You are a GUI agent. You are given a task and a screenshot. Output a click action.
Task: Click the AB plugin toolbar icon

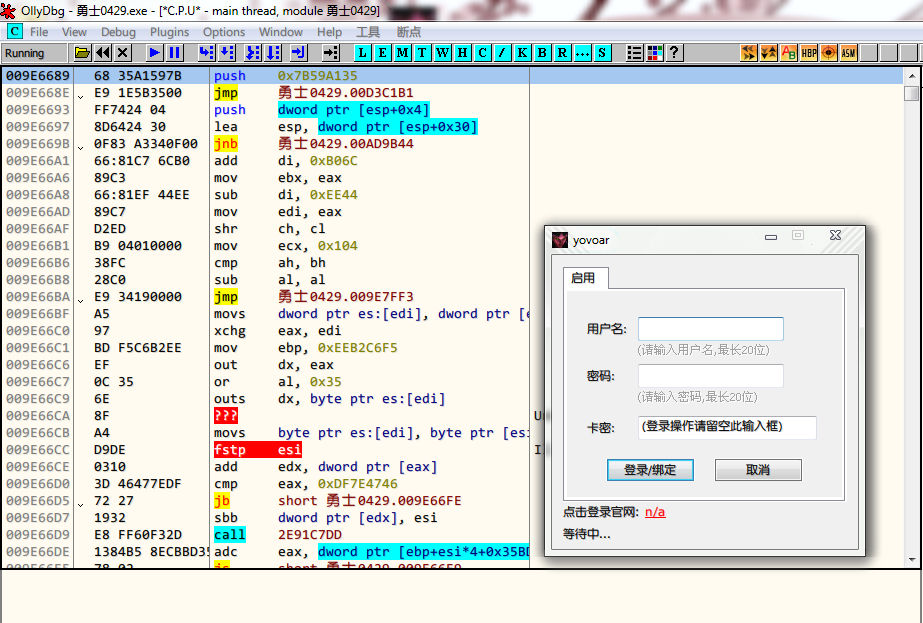pyautogui.click(x=789, y=53)
